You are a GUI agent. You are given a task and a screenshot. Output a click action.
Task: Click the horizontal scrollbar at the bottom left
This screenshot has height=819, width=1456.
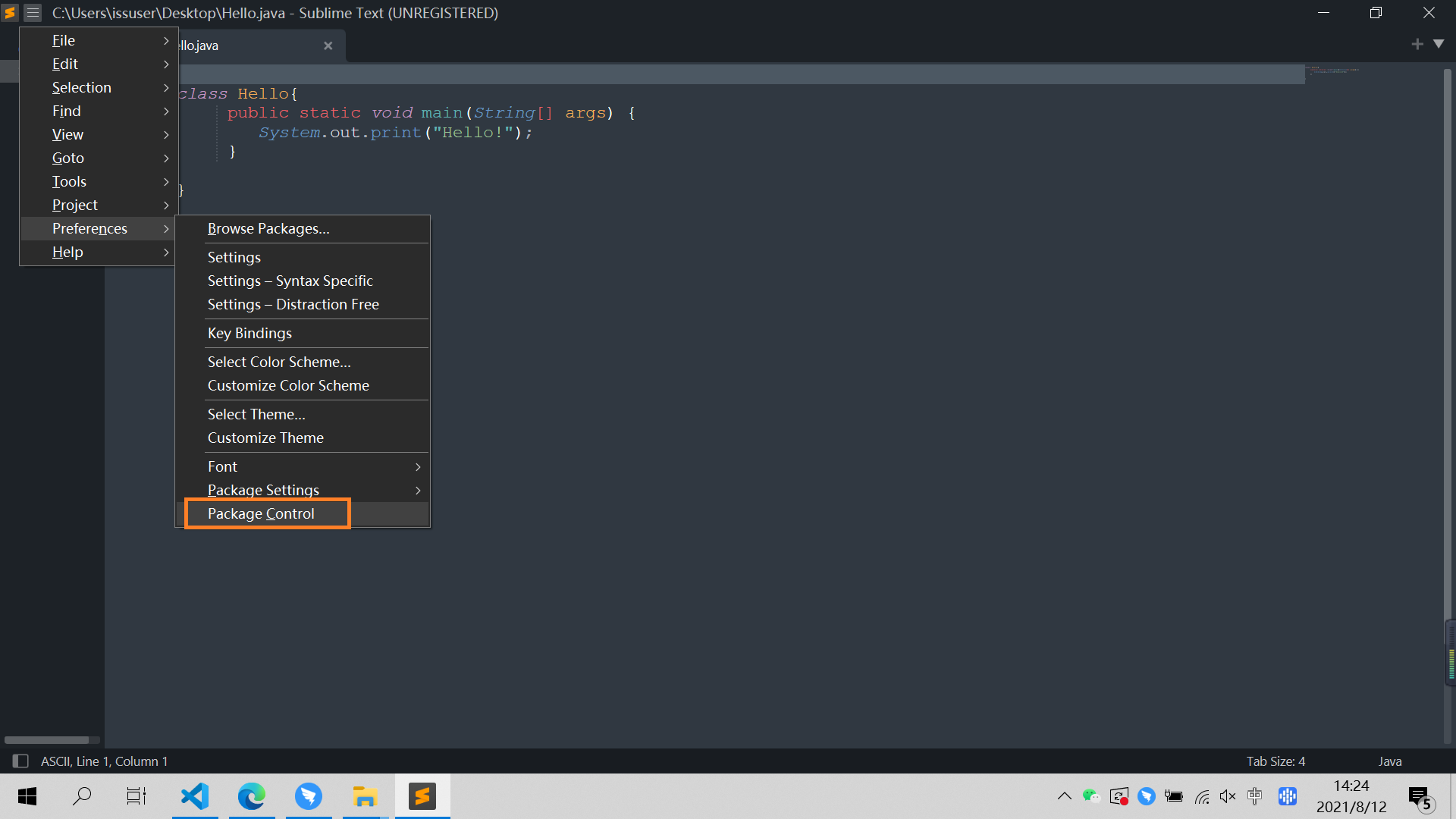pyautogui.click(x=47, y=739)
